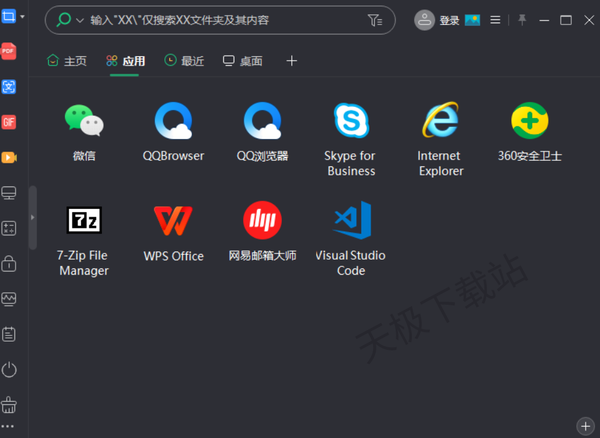The height and width of the screenshot is (438, 600).
Task: Click the search magnifier icon
Action: pos(64,20)
